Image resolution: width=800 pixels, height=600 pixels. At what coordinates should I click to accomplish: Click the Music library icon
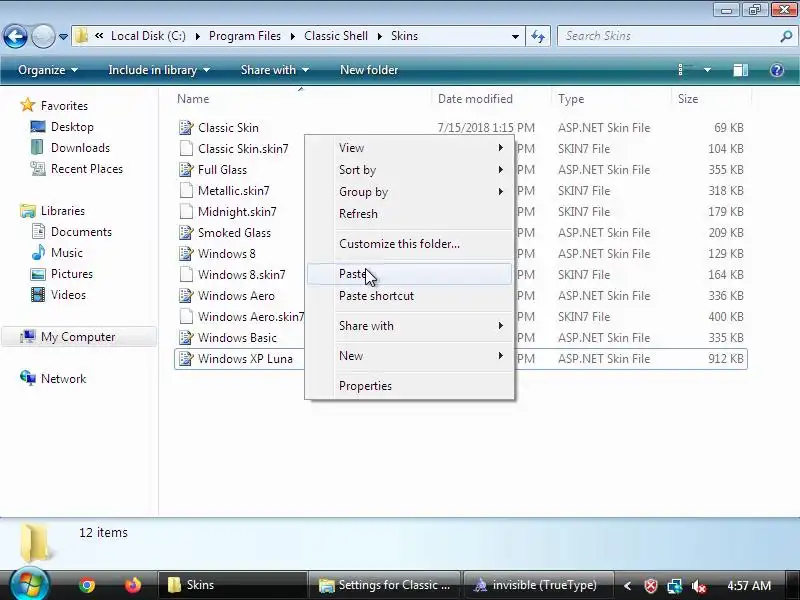[x=38, y=253]
